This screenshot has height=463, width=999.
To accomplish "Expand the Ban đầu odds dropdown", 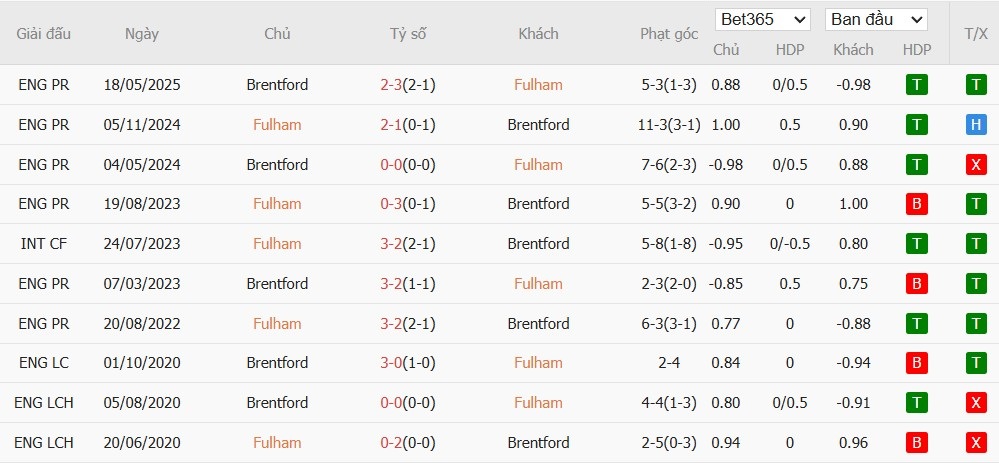I will 876,19.
